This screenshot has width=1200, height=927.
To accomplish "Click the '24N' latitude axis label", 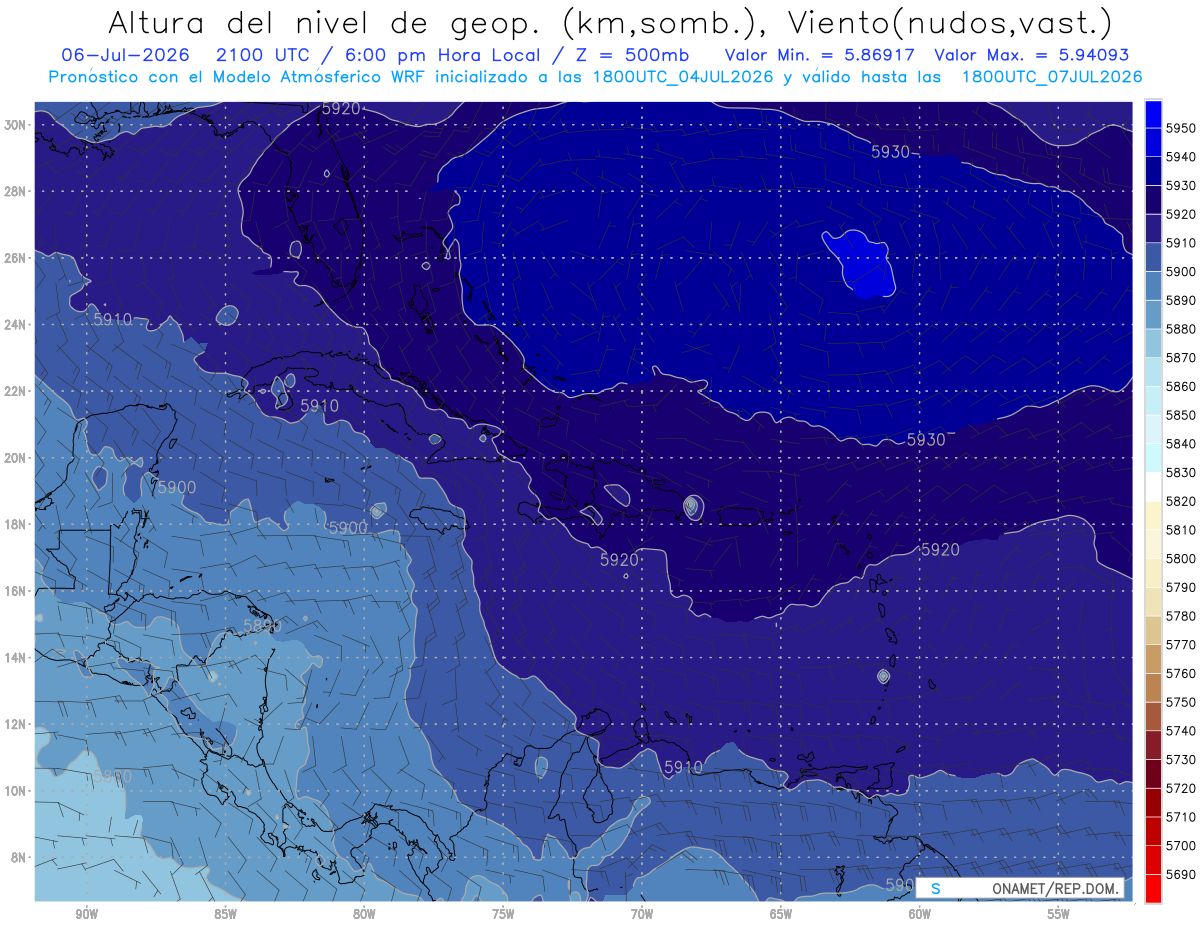I will click(15, 324).
